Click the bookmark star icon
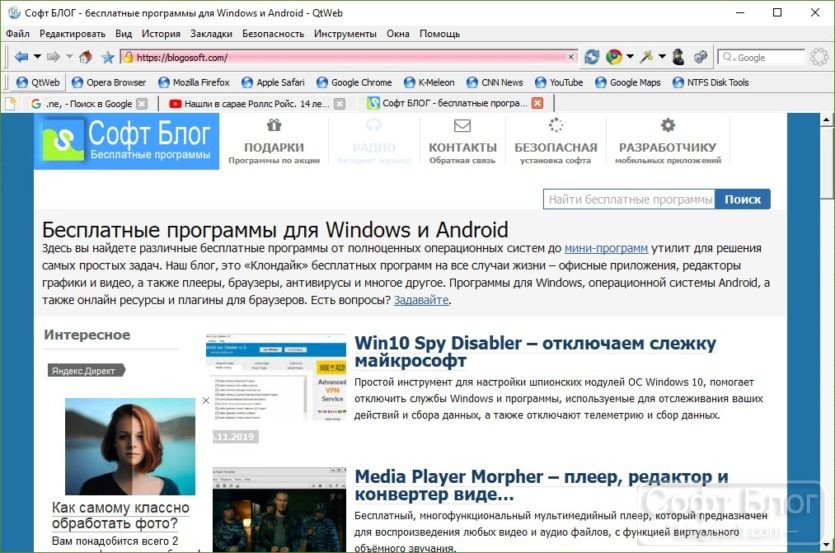 108,57
